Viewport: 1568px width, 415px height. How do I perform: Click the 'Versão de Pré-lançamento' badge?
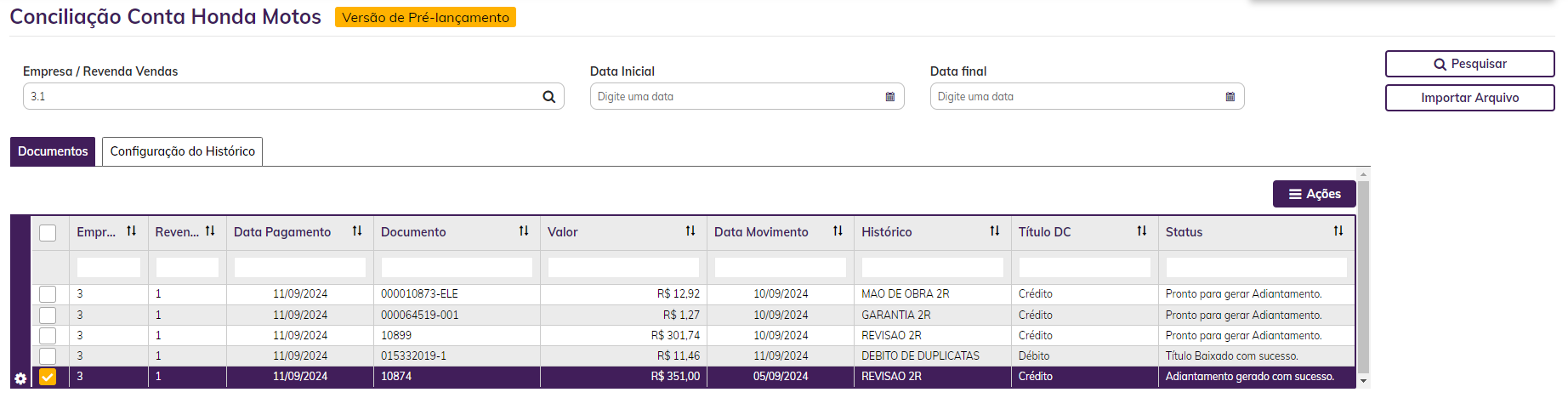pos(425,17)
